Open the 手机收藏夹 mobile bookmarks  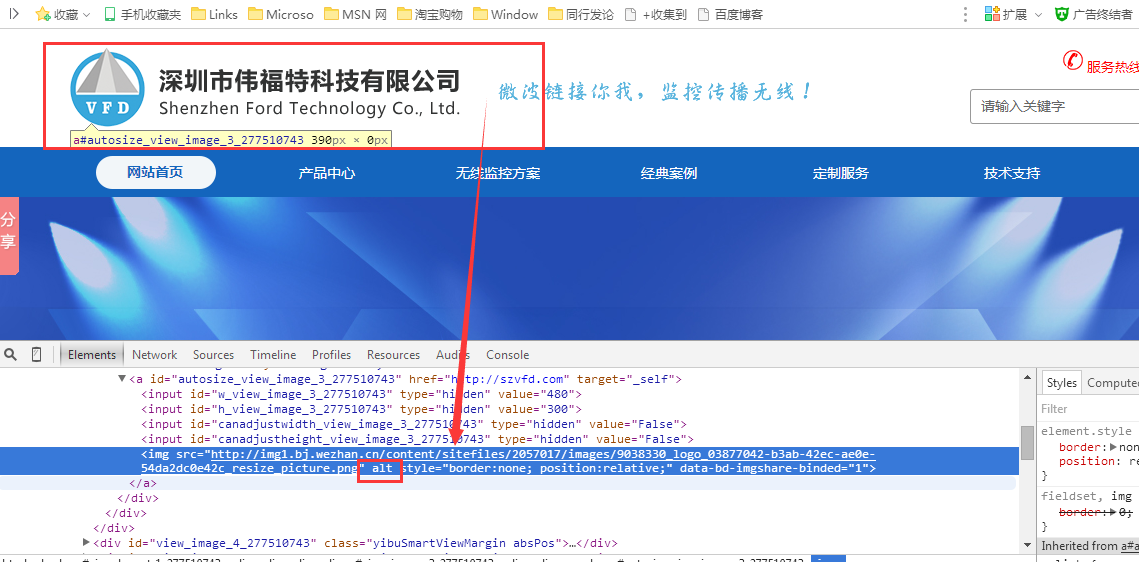coord(142,14)
